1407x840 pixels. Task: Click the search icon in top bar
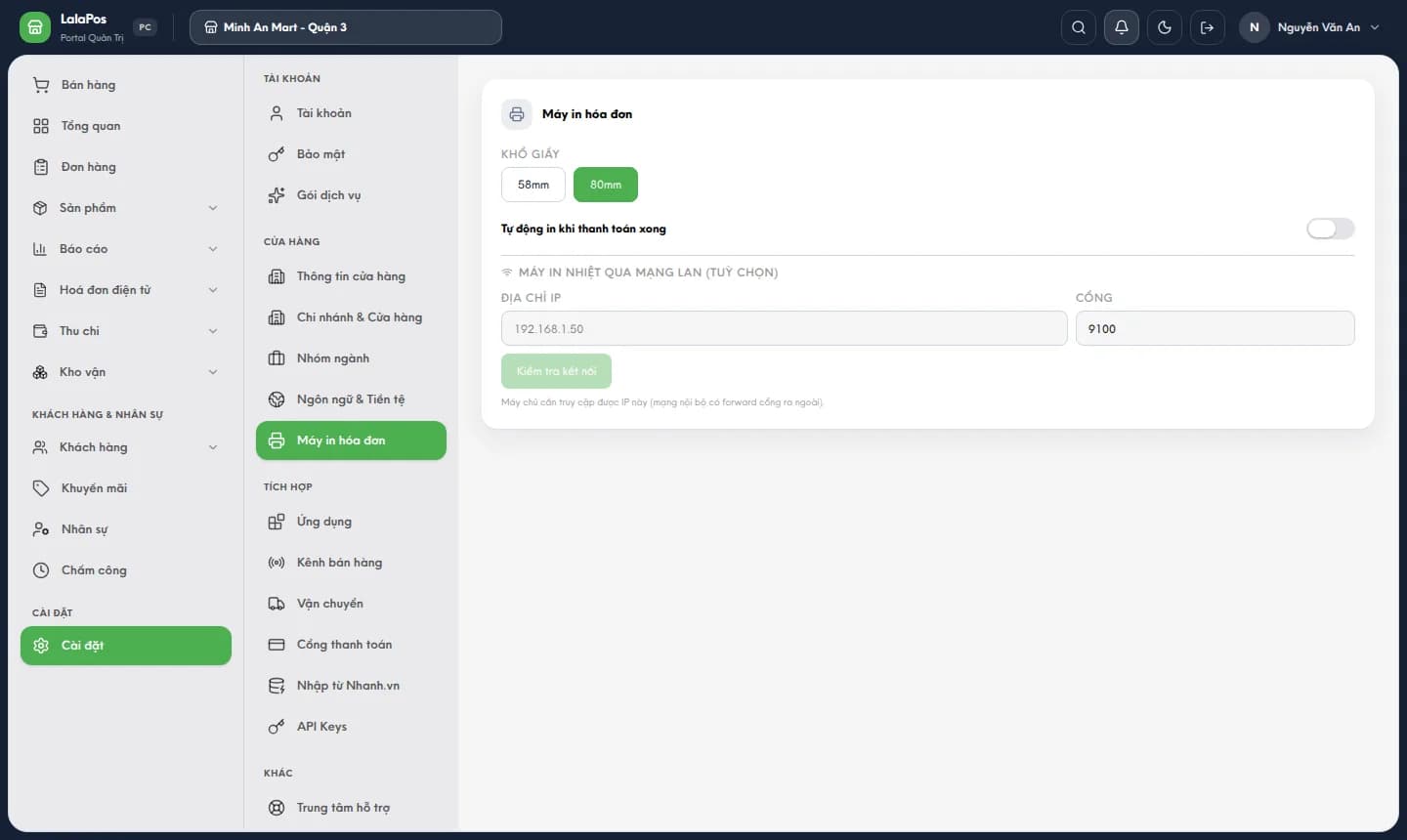tap(1079, 27)
